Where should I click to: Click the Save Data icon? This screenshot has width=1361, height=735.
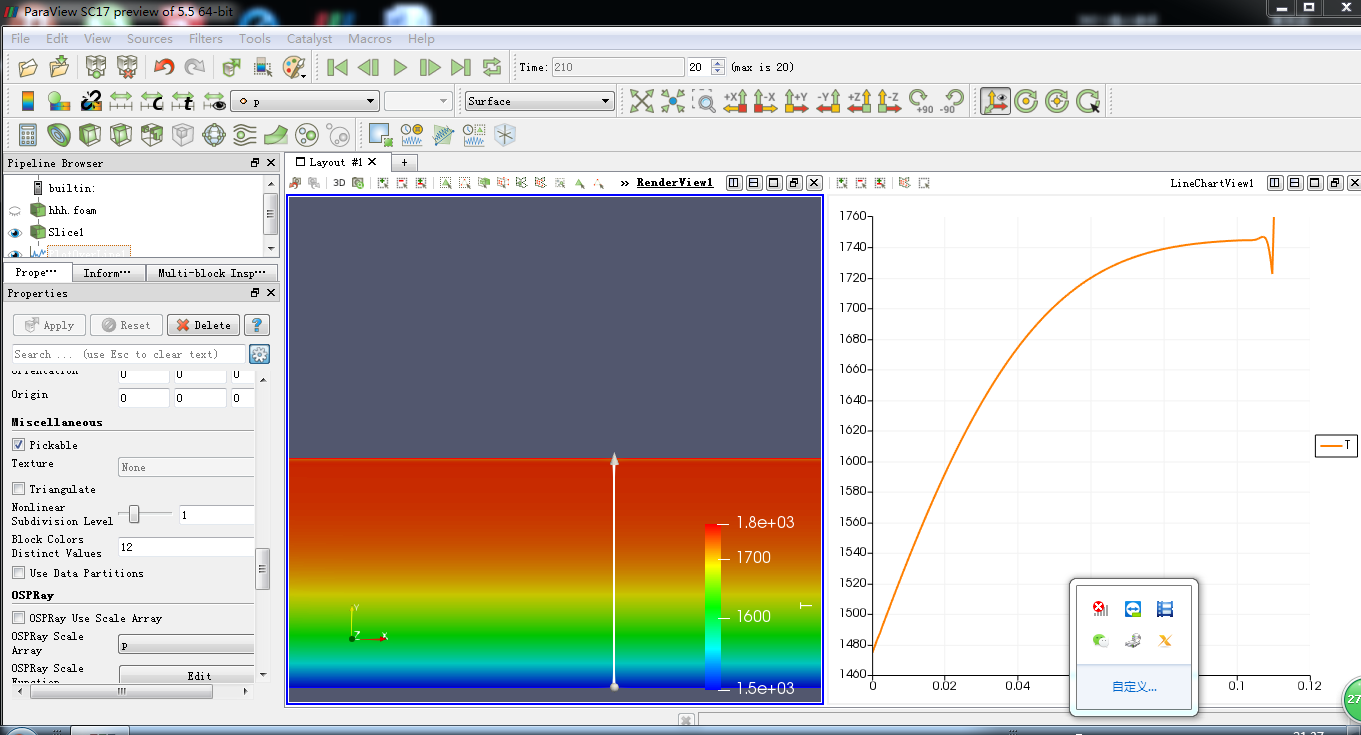[60, 67]
